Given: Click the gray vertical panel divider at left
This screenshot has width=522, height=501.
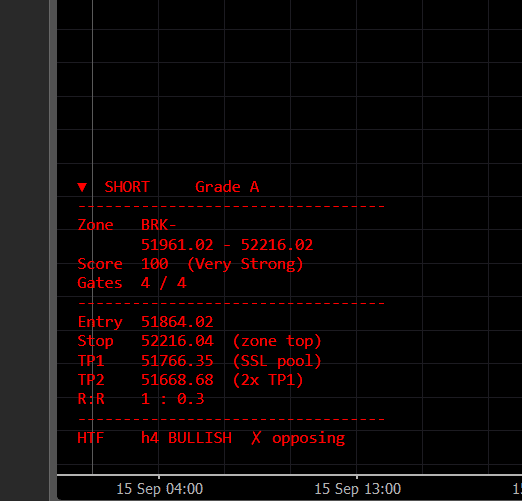Looking at the screenshot, I should (53, 250).
